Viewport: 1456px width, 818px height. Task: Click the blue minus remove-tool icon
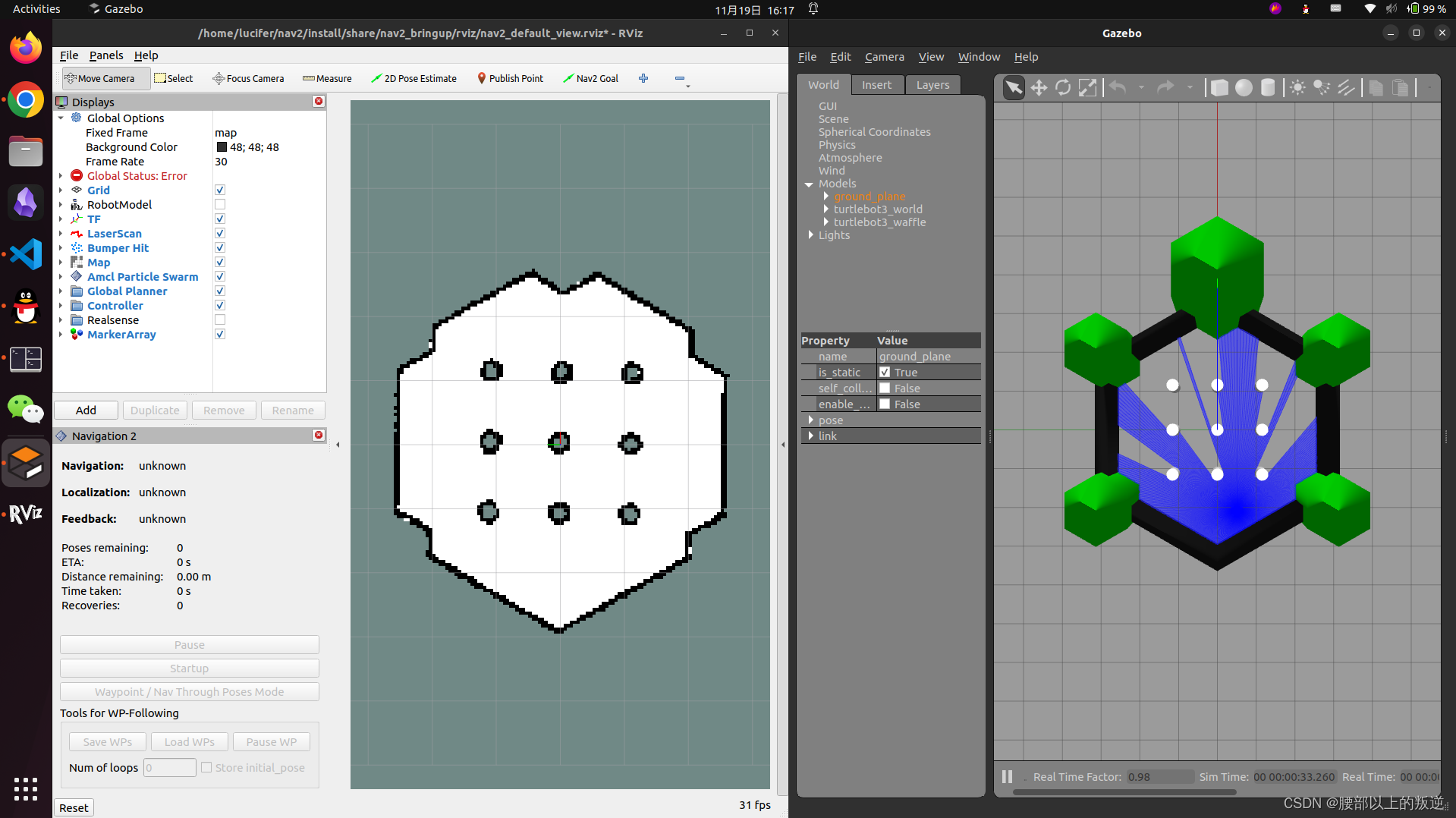[680, 78]
